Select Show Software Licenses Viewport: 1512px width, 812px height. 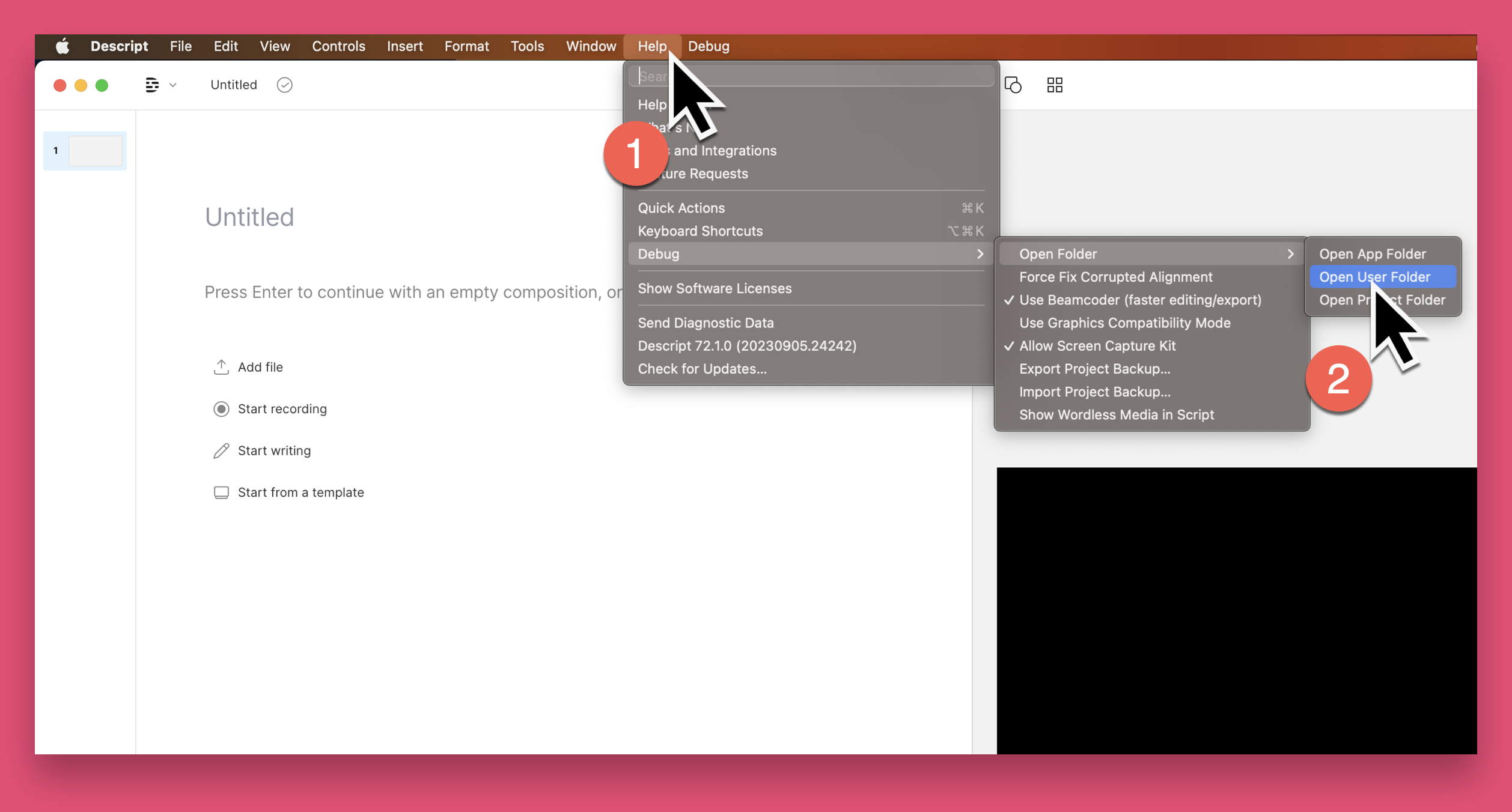coord(811,288)
